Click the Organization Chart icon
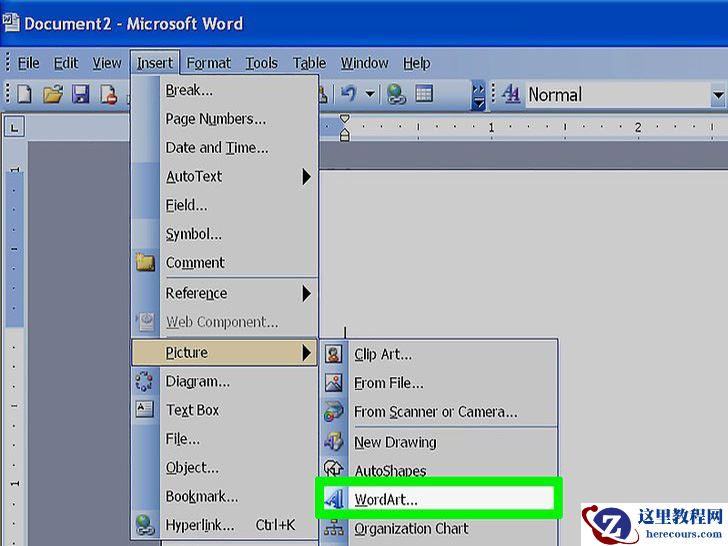The width and height of the screenshot is (728, 546). coord(333,528)
